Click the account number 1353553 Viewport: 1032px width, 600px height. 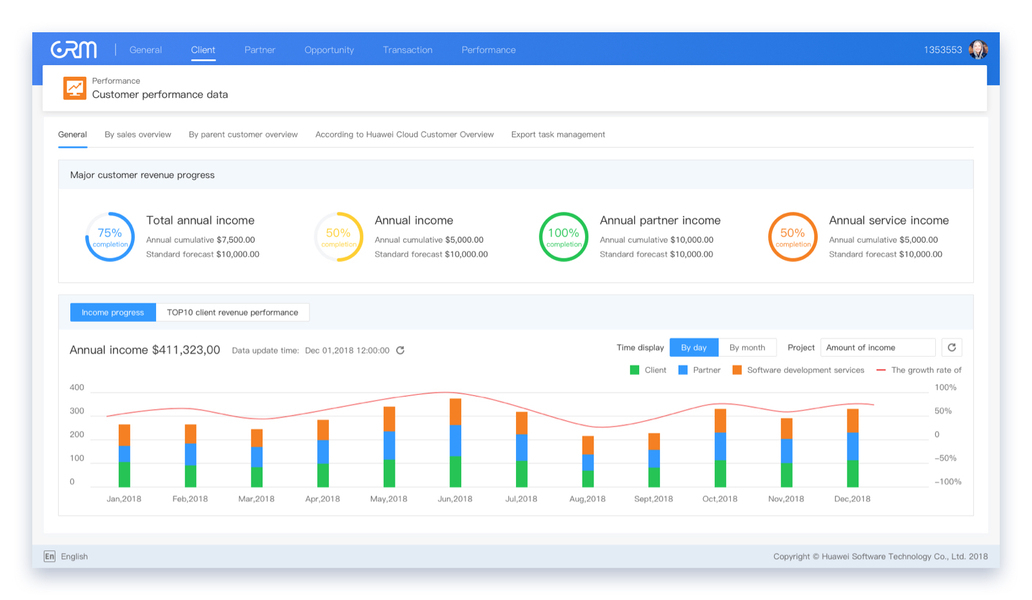[942, 49]
